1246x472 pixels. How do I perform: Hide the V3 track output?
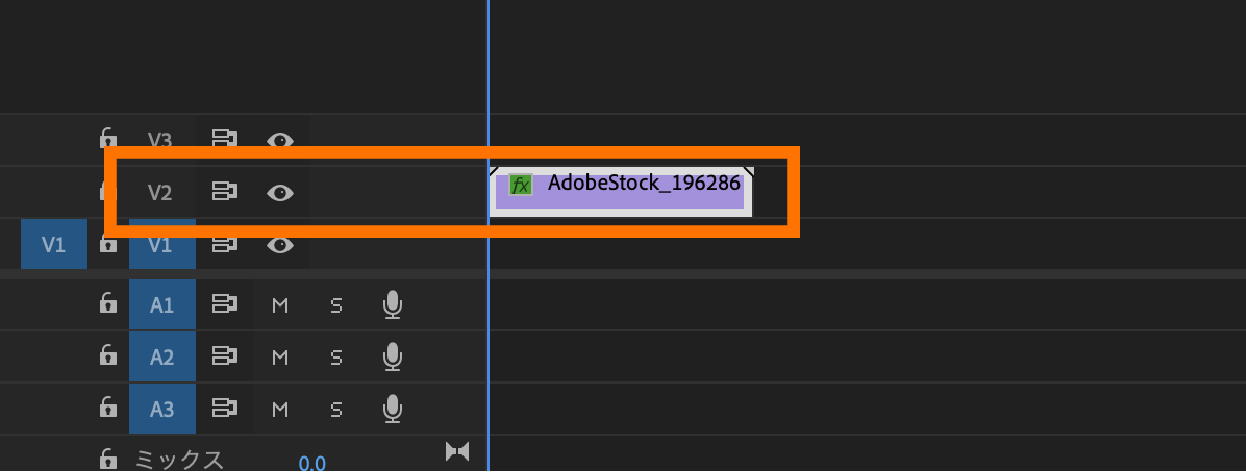click(x=281, y=140)
